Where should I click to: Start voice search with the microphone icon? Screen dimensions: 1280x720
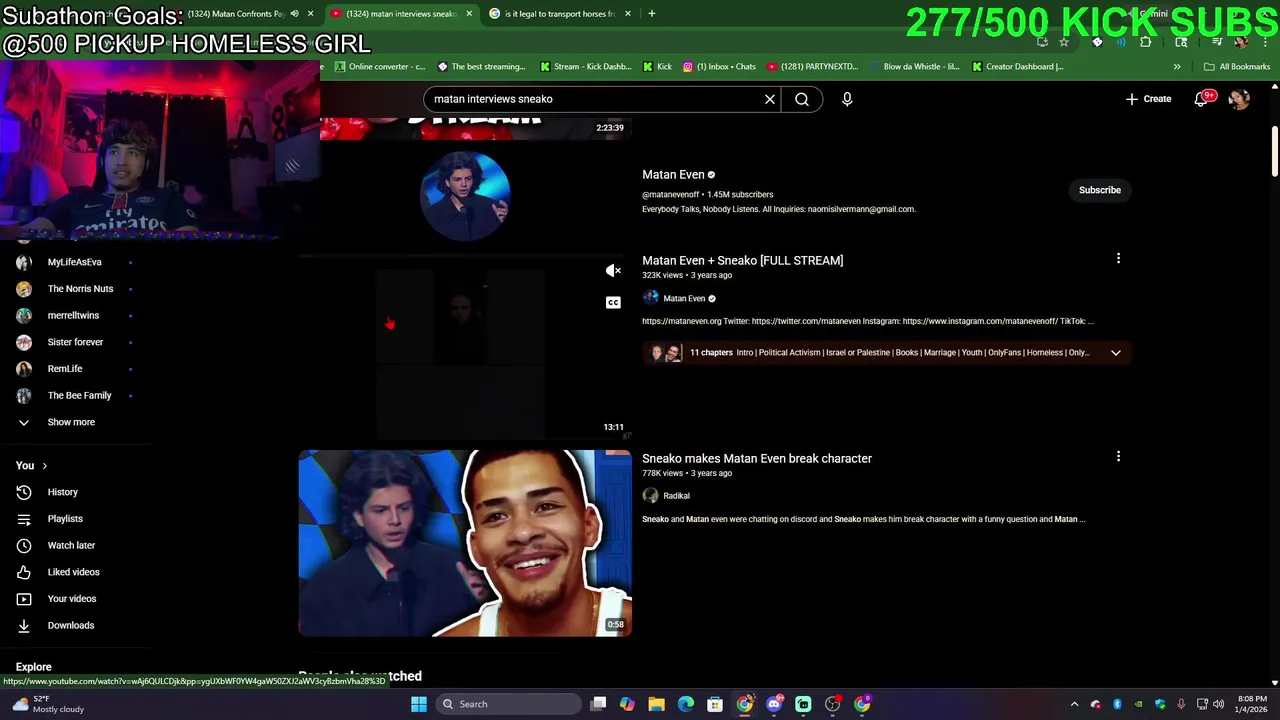click(847, 99)
